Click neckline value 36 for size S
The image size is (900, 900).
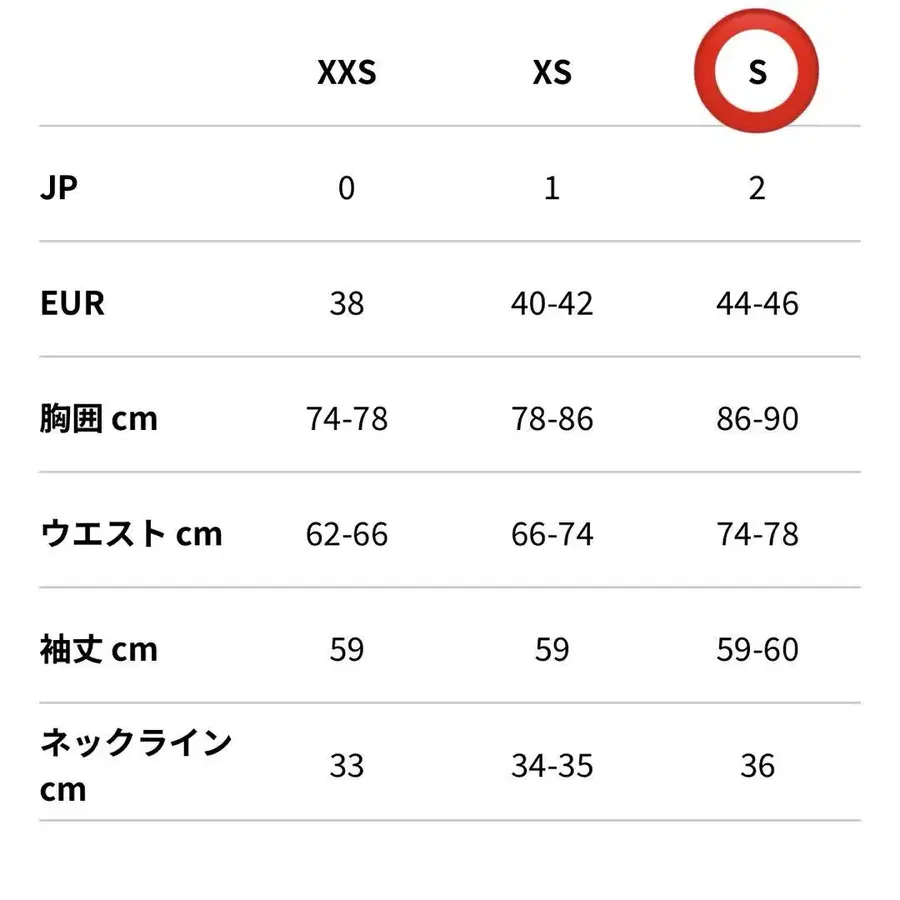click(x=757, y=766)
